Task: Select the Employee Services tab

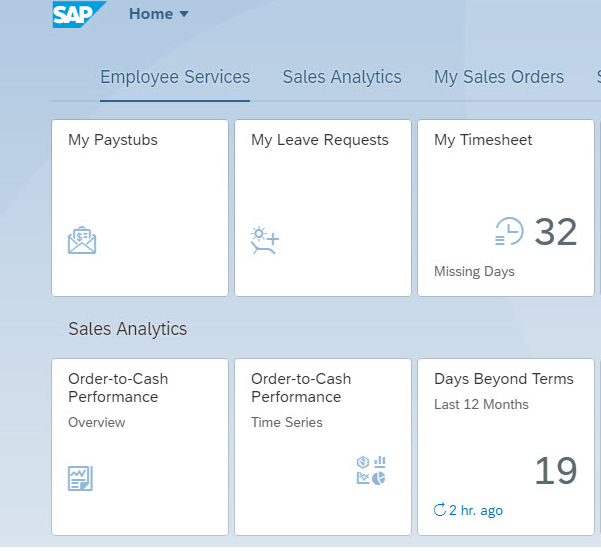Action: click(x=175, y=77)
